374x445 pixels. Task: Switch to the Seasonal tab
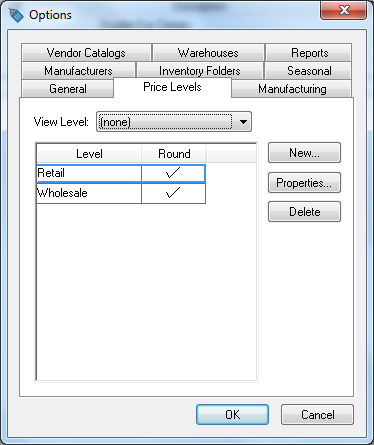[308, 70]
